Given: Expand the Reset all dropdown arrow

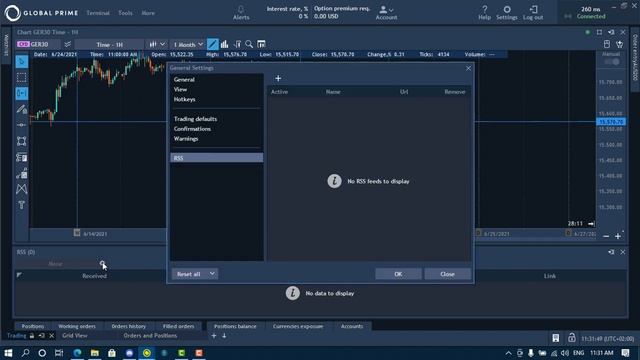Looking at the screenshot, I should click(x=212, y=273).
